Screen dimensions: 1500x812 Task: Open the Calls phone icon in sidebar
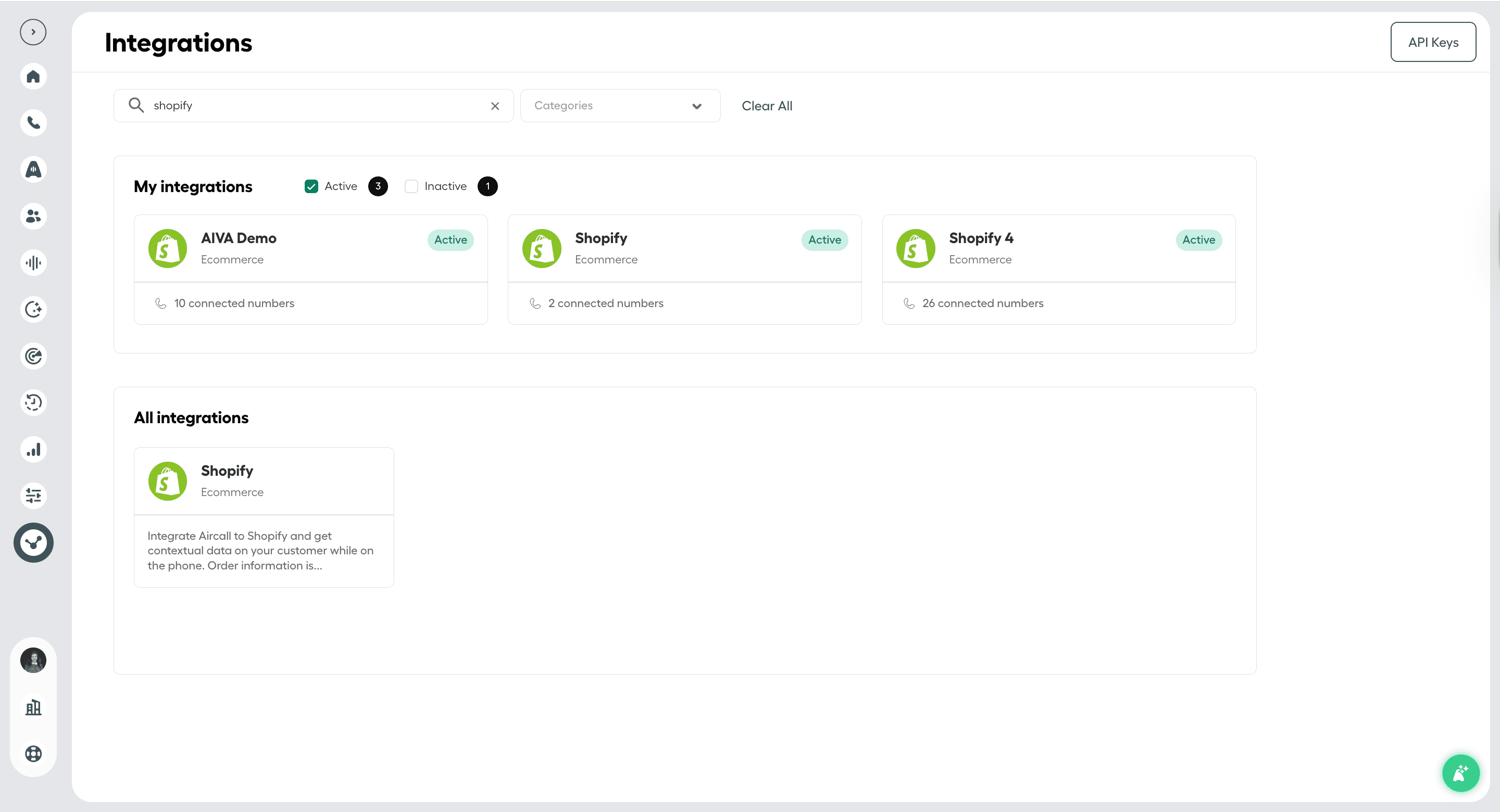pyautogui.click(x=33, y=123)
